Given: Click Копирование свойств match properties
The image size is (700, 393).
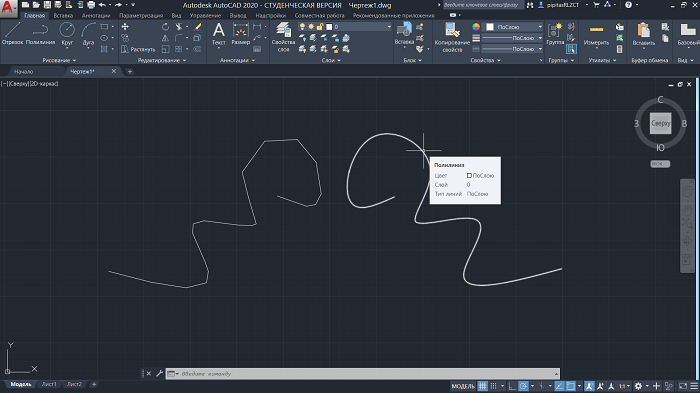Looking at the screenshot, I should click(452, 37).
